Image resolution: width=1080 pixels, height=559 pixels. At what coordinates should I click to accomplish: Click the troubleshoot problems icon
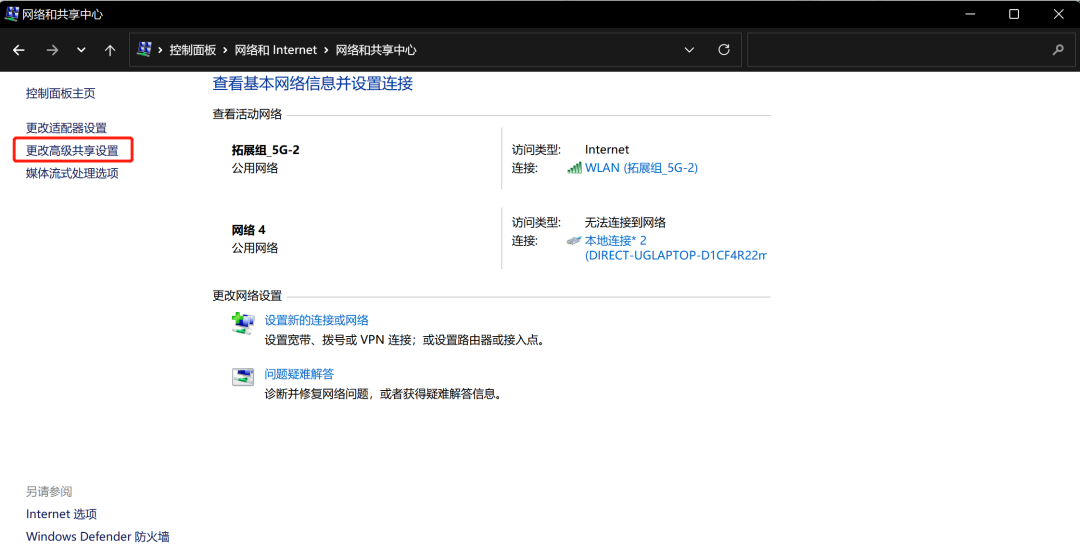coord(243,377)
